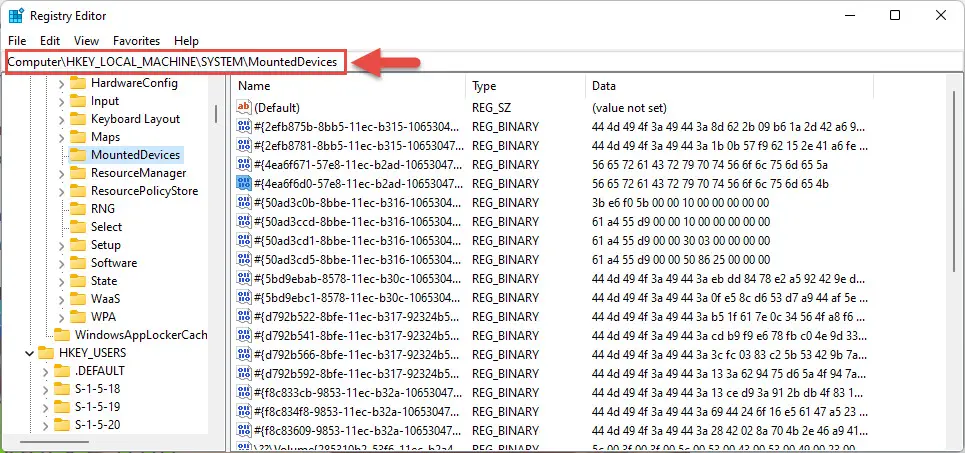Image resolution: width=965 pixels, height=453 pixels.
Task: Select the ResourceManager key label
Action: tap(138, 173)
